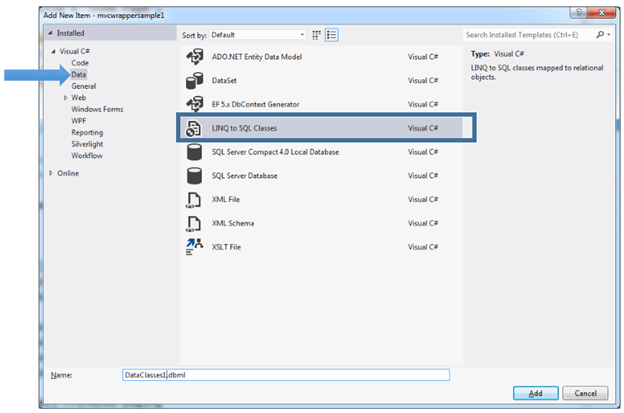The width and height of the screenshot is (624, 413).
Task: Pick the SQL Server Compact 4.0 Local Database icon
Action: pos(194,152)
